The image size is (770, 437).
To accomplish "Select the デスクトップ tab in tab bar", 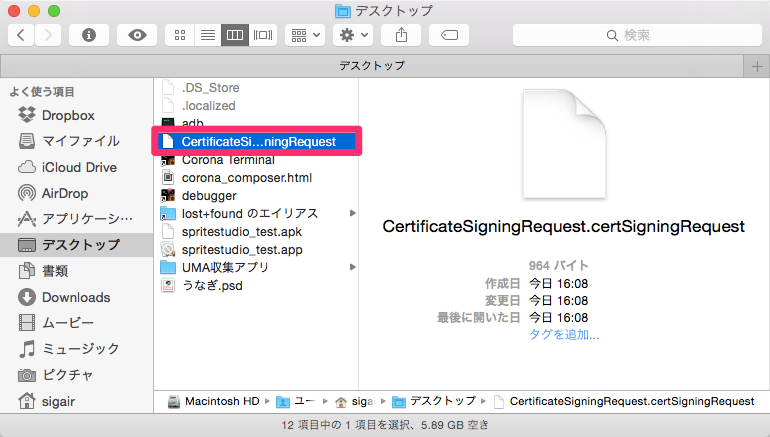I will point(372,66).
